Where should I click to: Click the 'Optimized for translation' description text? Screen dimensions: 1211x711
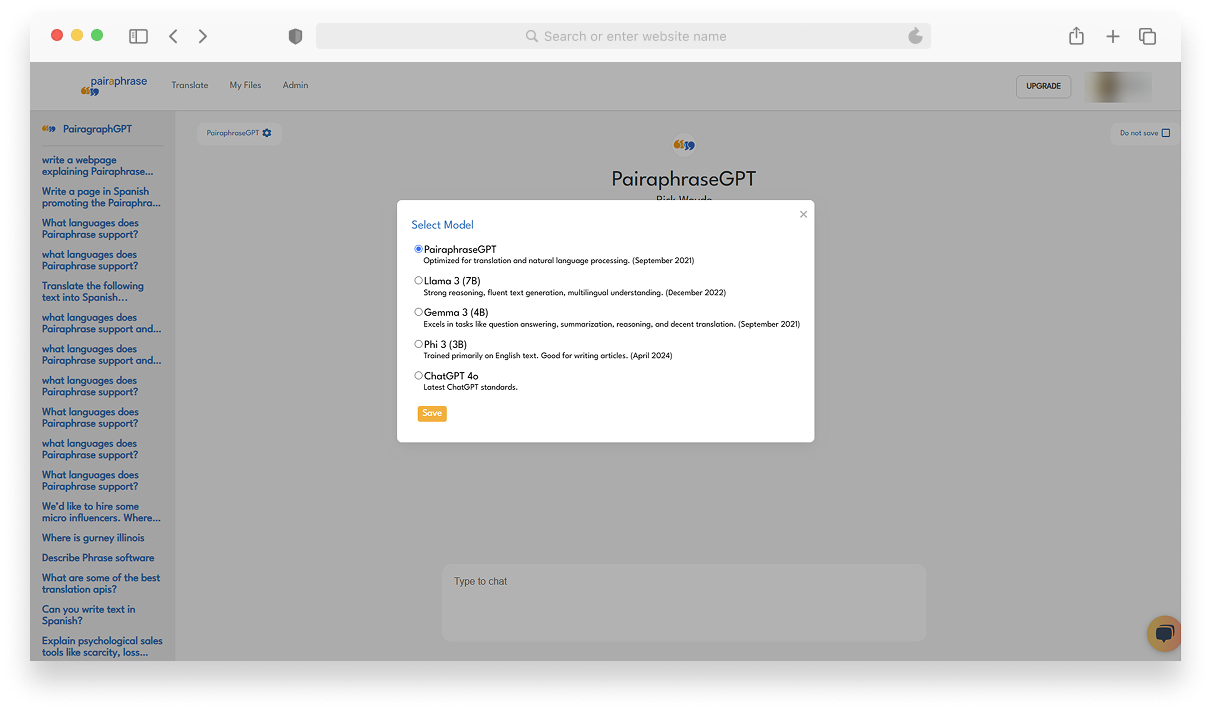coord(559,261)
